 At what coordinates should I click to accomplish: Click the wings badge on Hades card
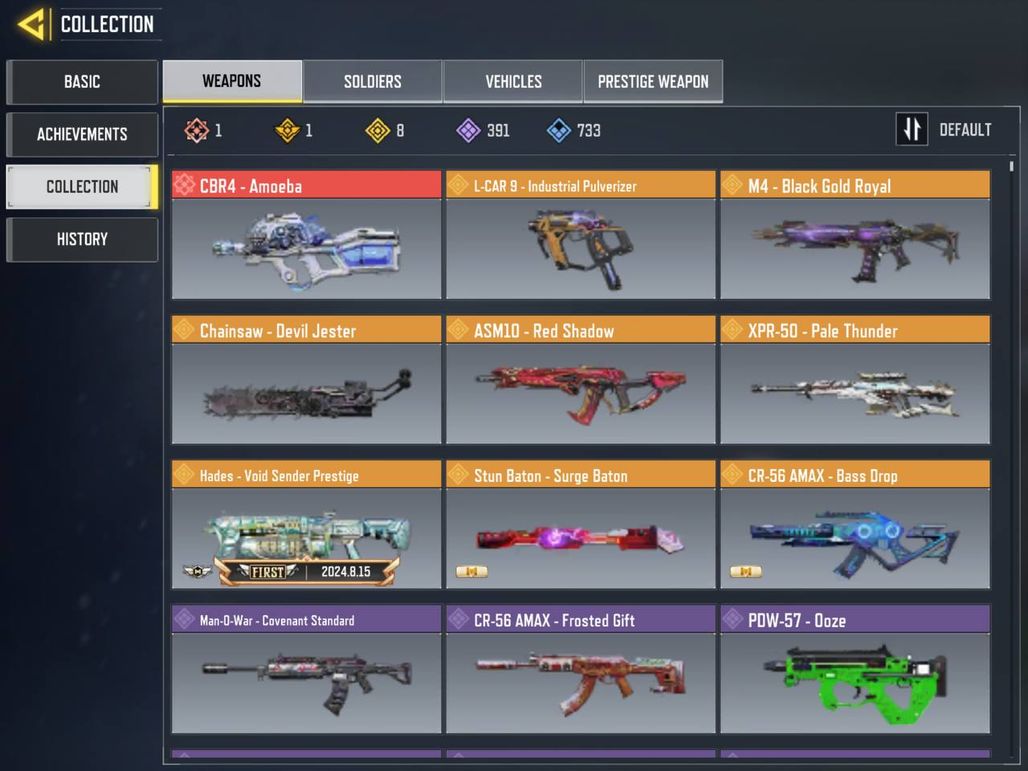tap(197, 572)
